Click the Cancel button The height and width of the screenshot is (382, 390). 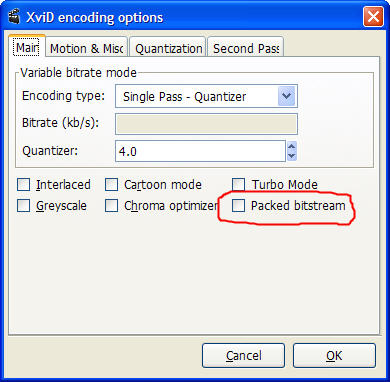[x=243, y=356]
